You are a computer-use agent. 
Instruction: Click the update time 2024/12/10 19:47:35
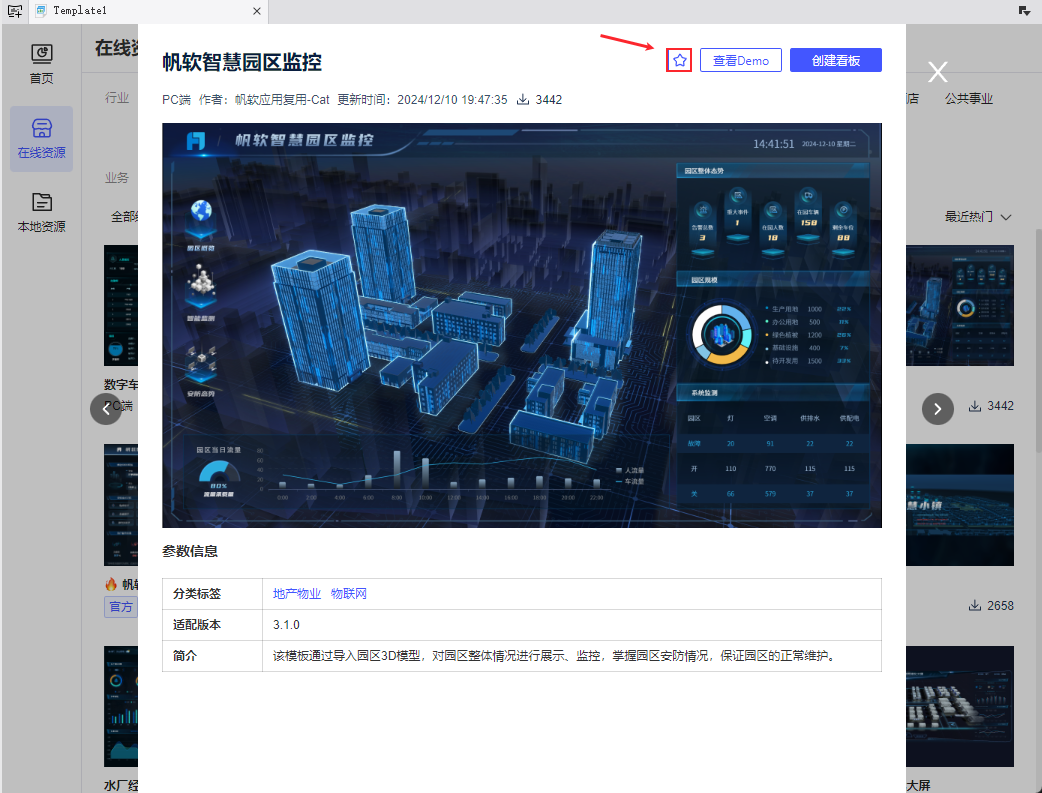point(452,100)
